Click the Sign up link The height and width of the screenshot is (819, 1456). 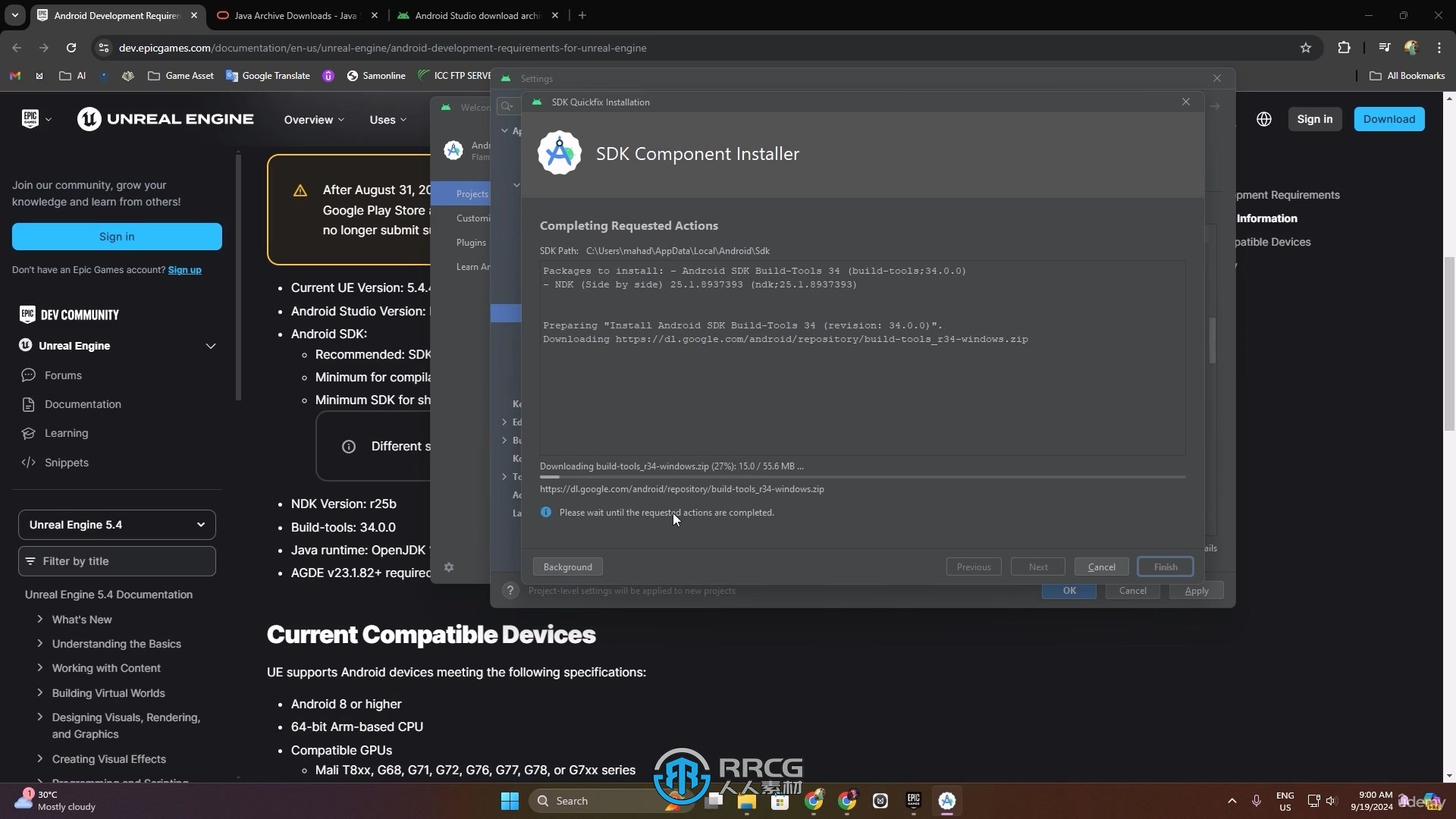pos(184,270)
